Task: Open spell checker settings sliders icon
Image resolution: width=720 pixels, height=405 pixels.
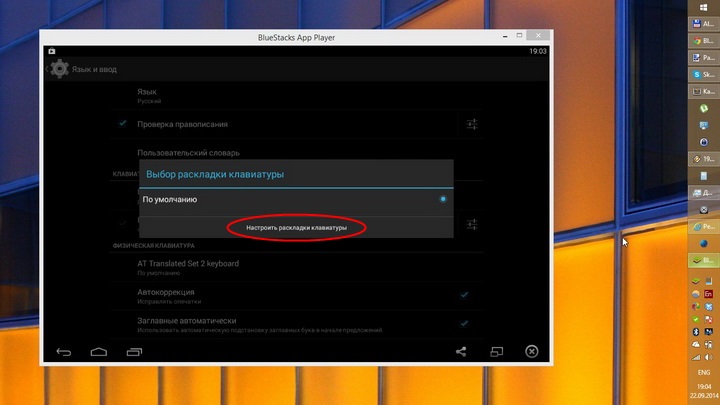Action: (472, 124)
